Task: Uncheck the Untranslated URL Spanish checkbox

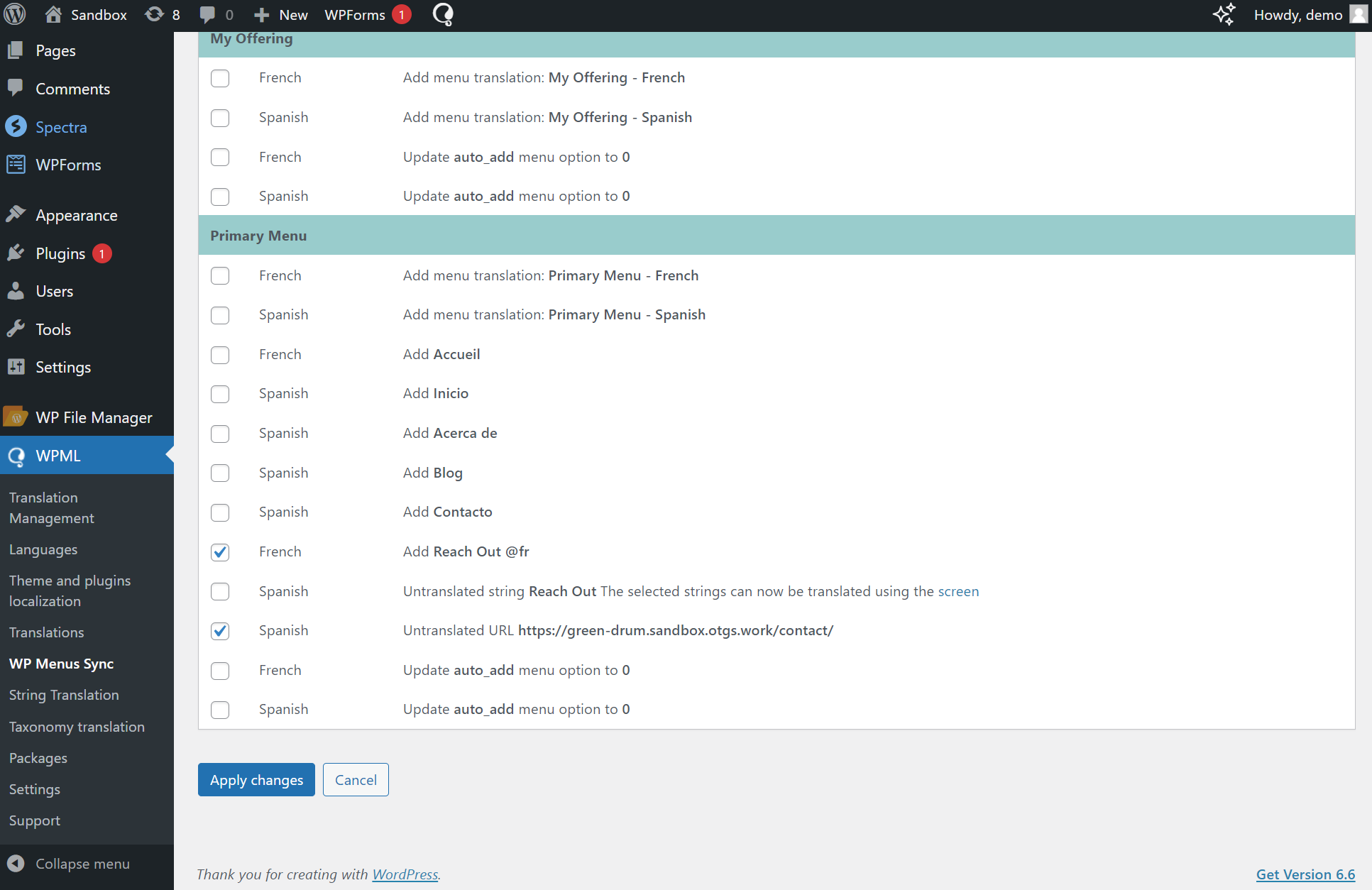Action: pyautogui.click(x=220, y=631)
